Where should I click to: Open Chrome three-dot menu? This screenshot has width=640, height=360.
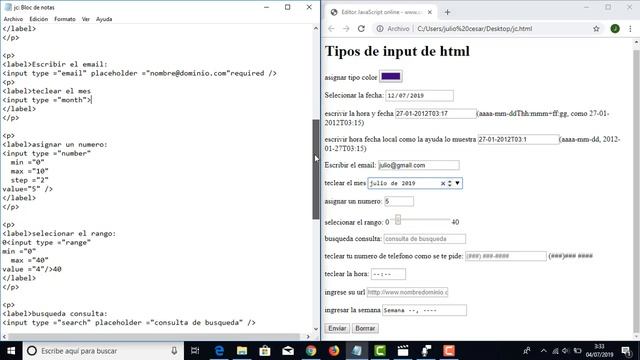pos(630,29)
